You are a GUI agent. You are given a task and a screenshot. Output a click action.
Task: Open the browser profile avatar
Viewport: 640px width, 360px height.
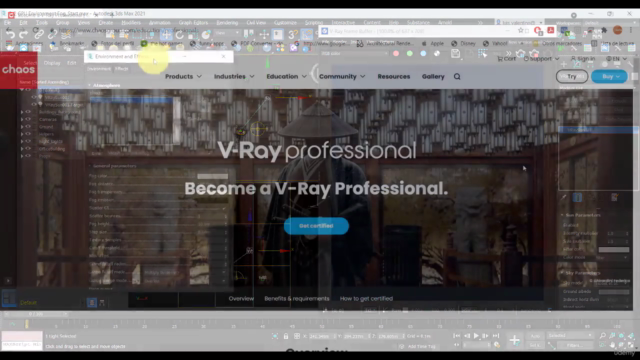tap(618, 30)
